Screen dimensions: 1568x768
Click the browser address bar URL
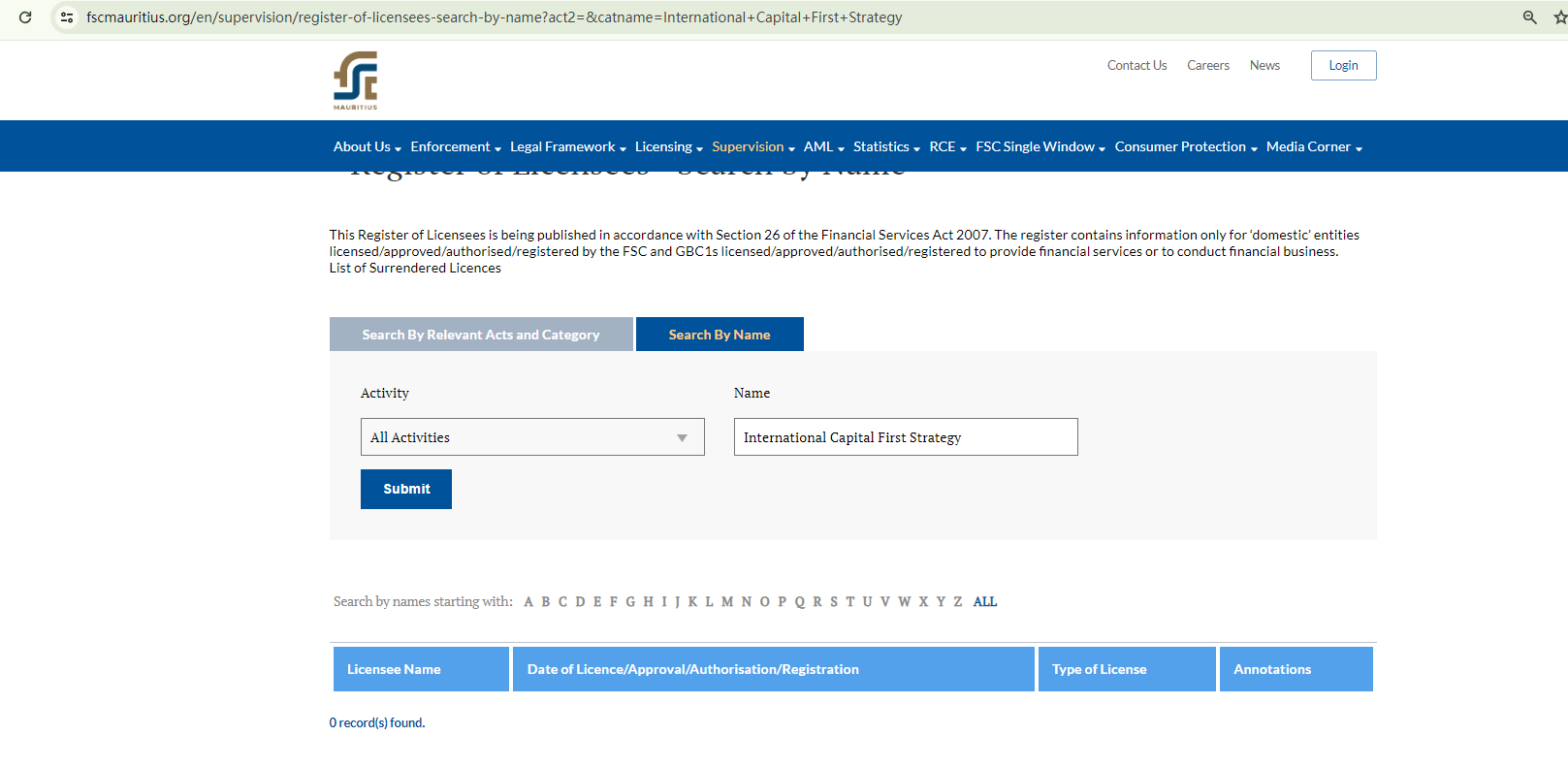click(x=494, y=17)
